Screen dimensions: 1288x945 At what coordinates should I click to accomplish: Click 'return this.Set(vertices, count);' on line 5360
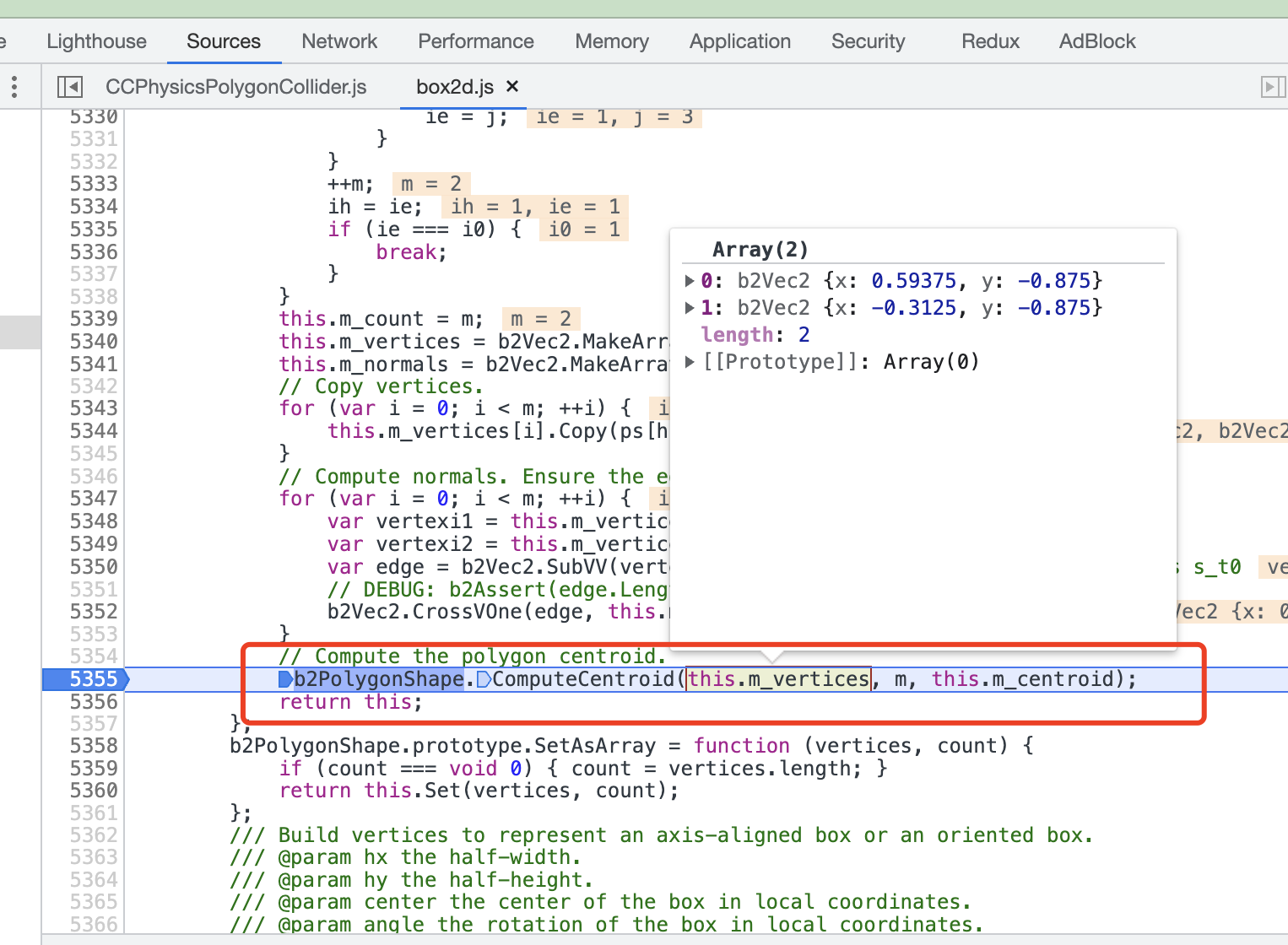click(x=479, y=791)
